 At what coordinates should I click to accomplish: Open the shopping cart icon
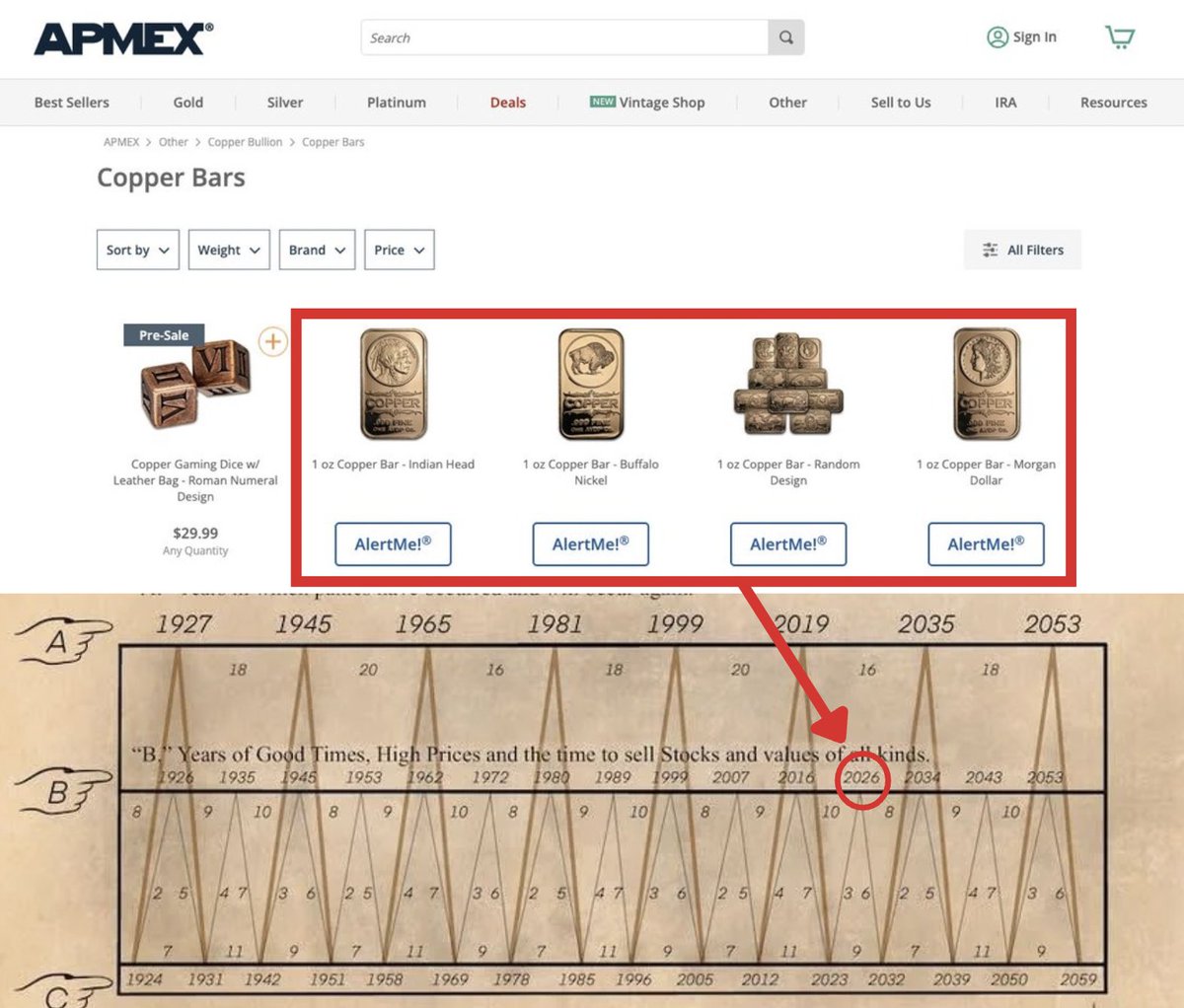(x=1120, y=37)
